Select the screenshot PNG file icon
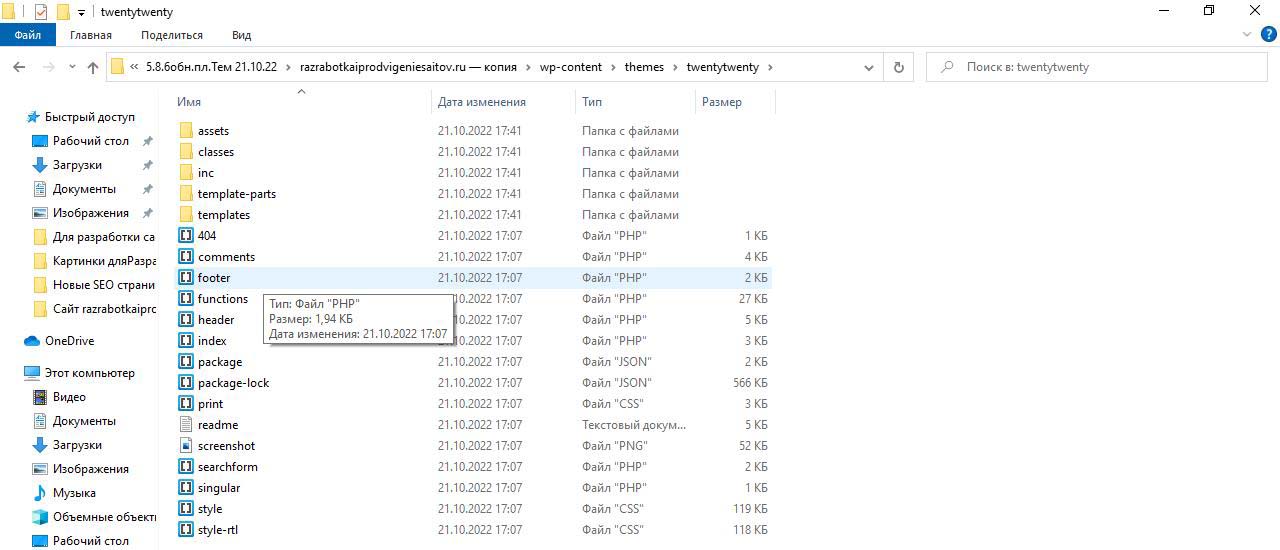Screen dimensions: 1280x550 coord(186,446)
